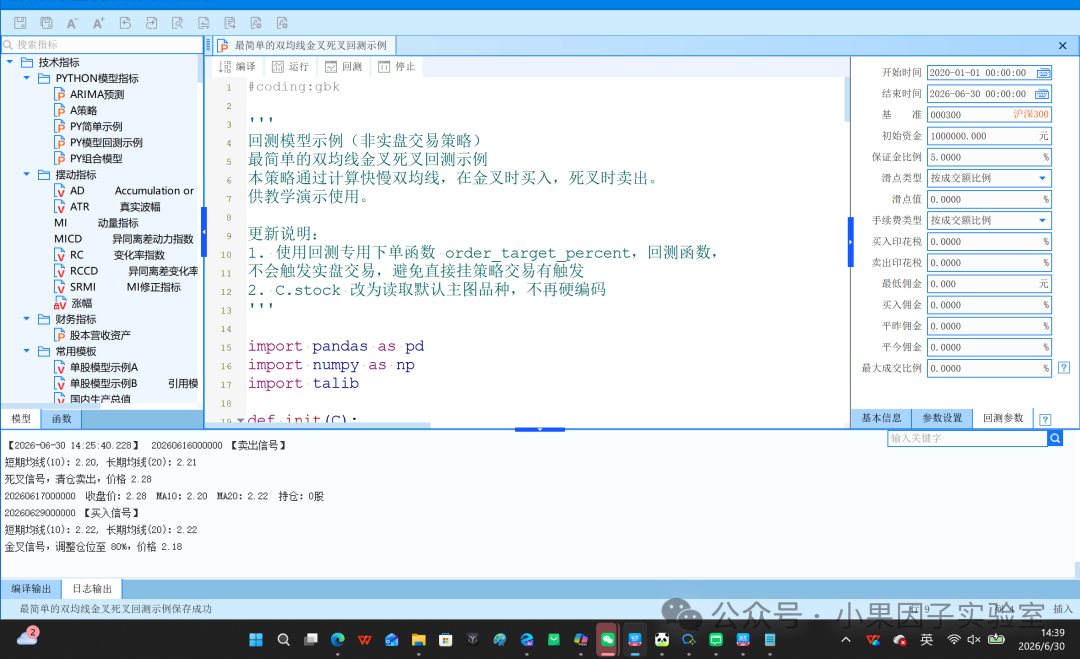
Task: Click the 编译 compile button
Action: 237,66
